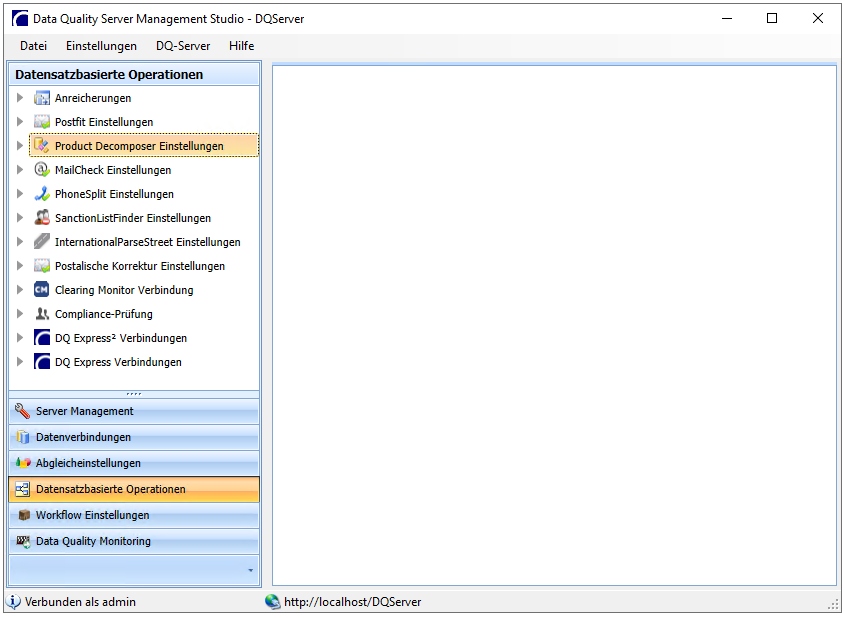This screenshot has height=618, width=845.
Task: Expand Clearing Monitor Verbindung node
Action: [20, 289]
